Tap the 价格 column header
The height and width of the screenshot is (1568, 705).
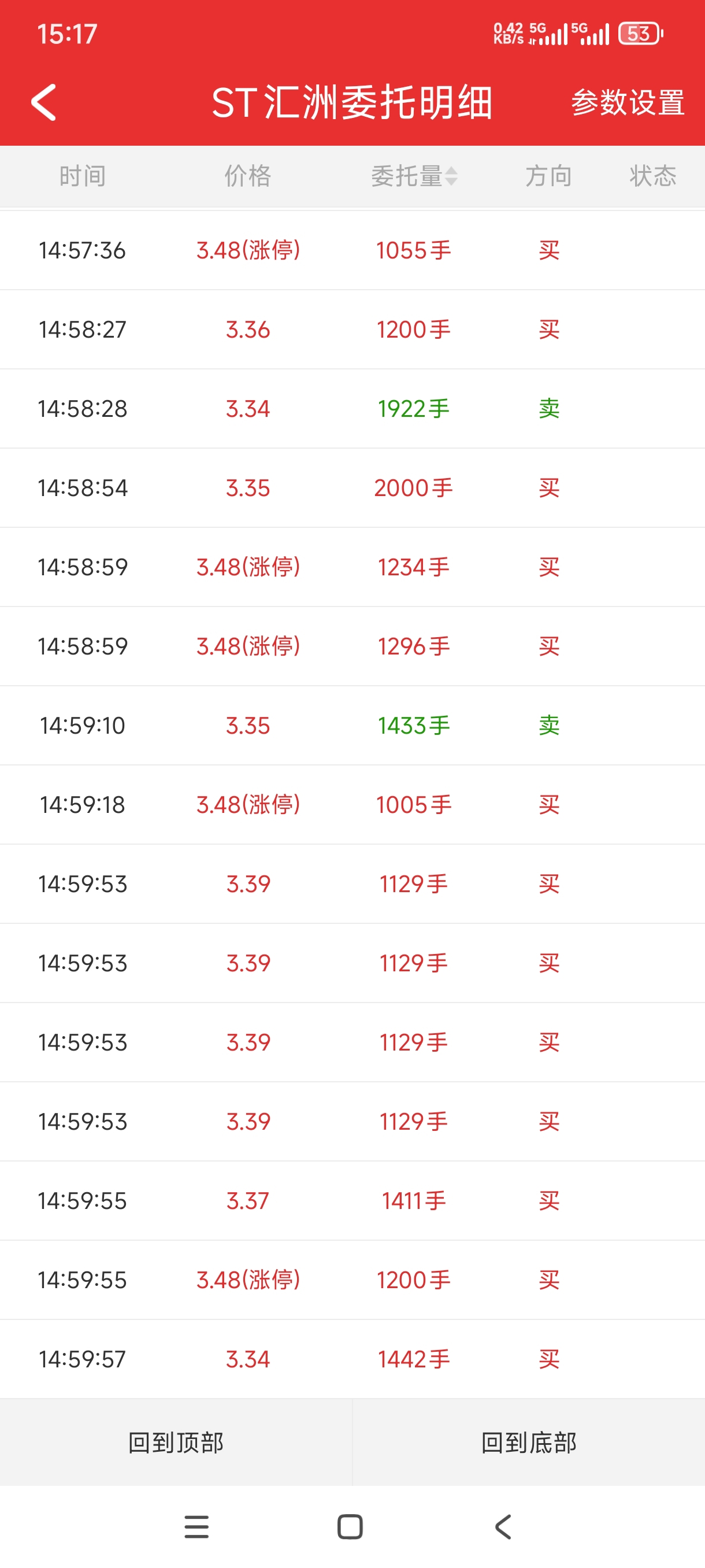[x=247, y=176]
